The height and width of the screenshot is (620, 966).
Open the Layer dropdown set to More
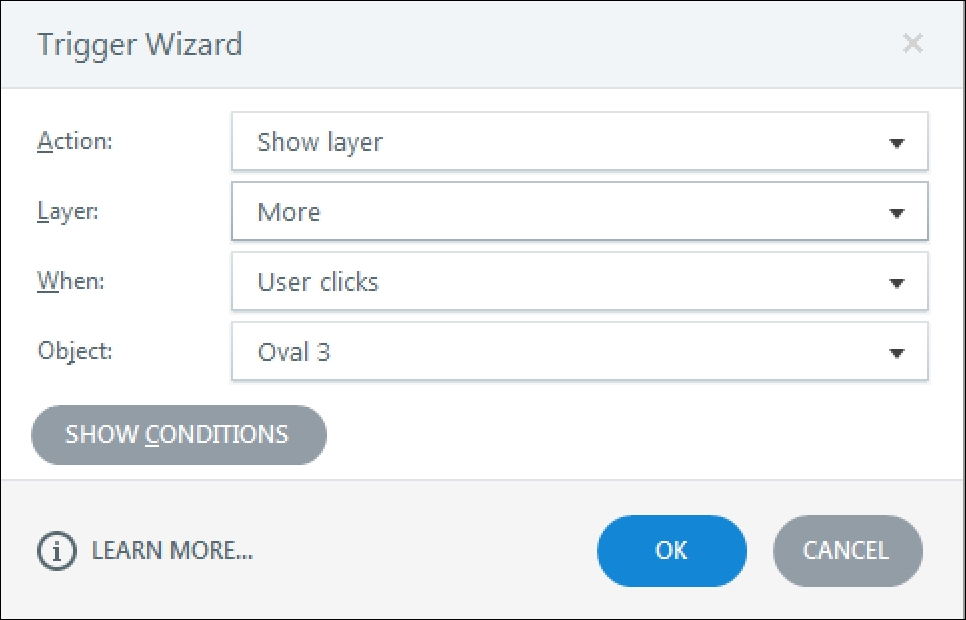coord(580,211)
